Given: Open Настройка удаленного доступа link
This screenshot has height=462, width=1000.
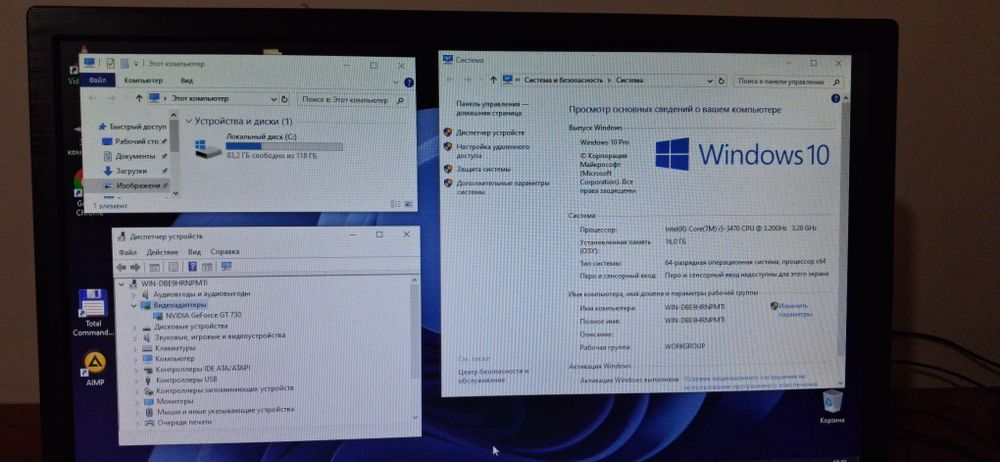Looking at the screenshot, I should pyautogui.click(x=492, y=151).
